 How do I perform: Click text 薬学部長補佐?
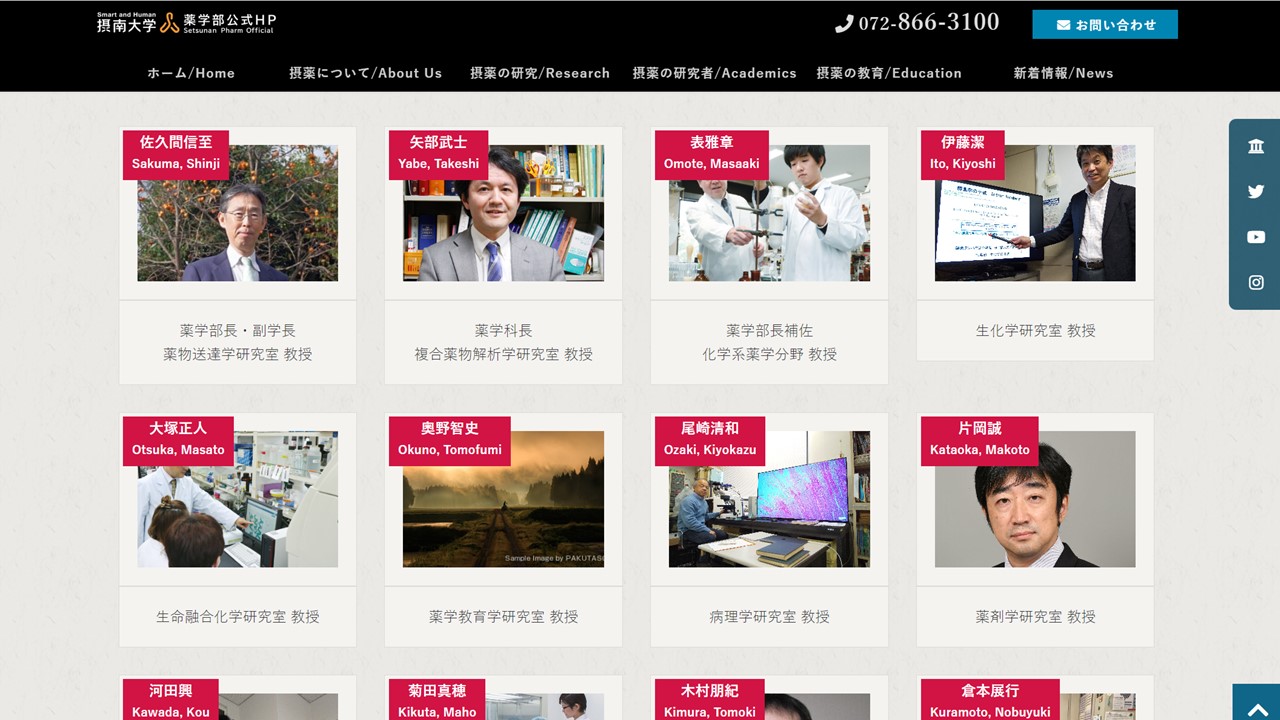770,330
